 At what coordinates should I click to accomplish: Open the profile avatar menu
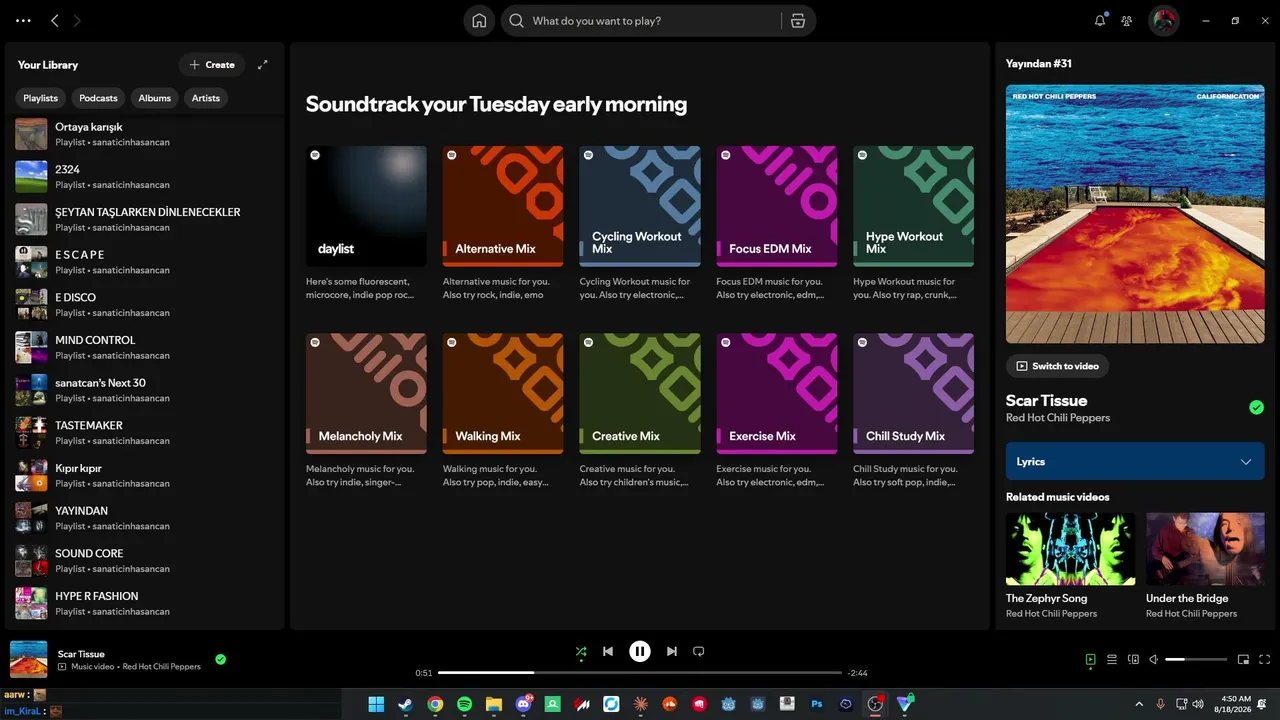point(1163,20)
